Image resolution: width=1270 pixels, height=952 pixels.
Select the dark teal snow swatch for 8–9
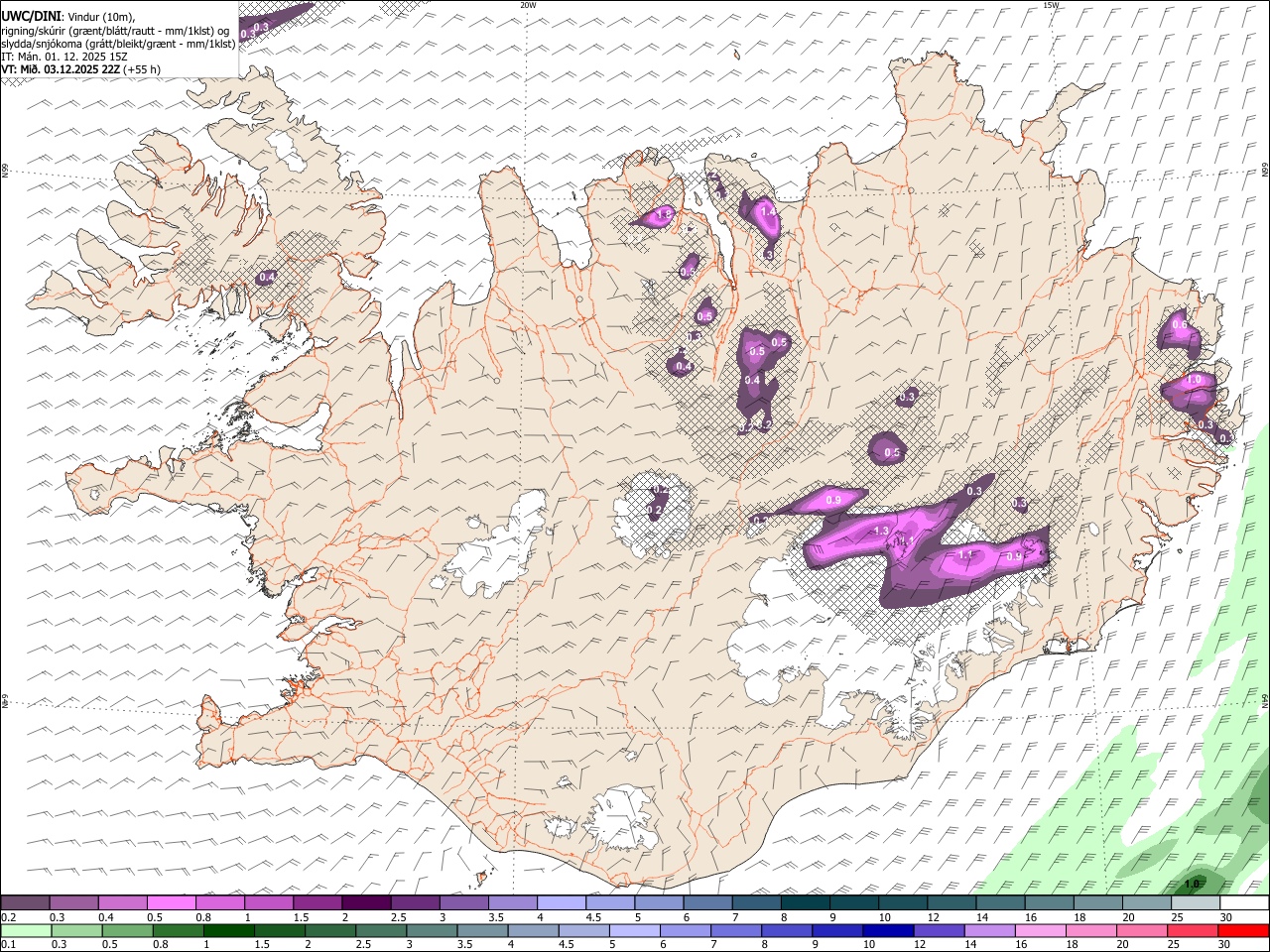point(805,902)
